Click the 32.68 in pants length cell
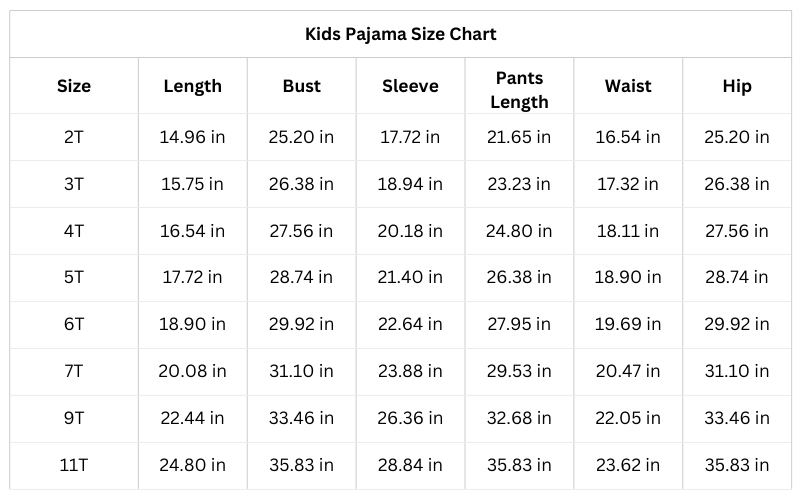Image resolution: width=800 pixels, height=500 pixels. pyautogui.click(x=519, y=418)
